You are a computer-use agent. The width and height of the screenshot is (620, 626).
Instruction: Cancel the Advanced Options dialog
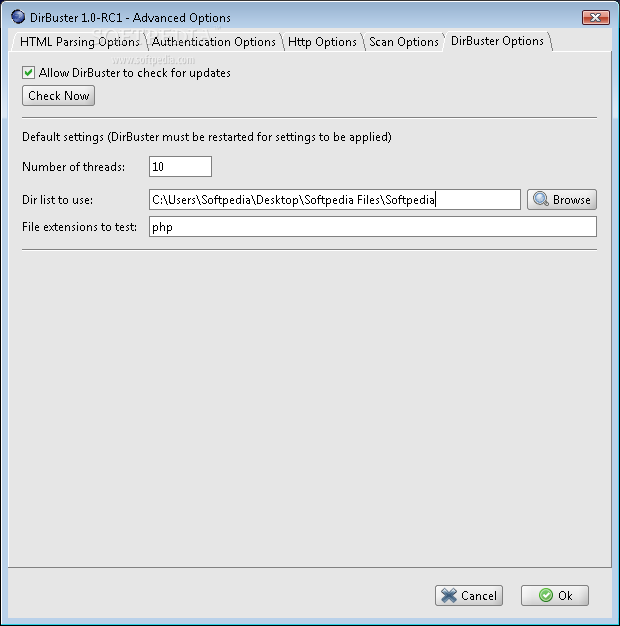click(469, 596)
